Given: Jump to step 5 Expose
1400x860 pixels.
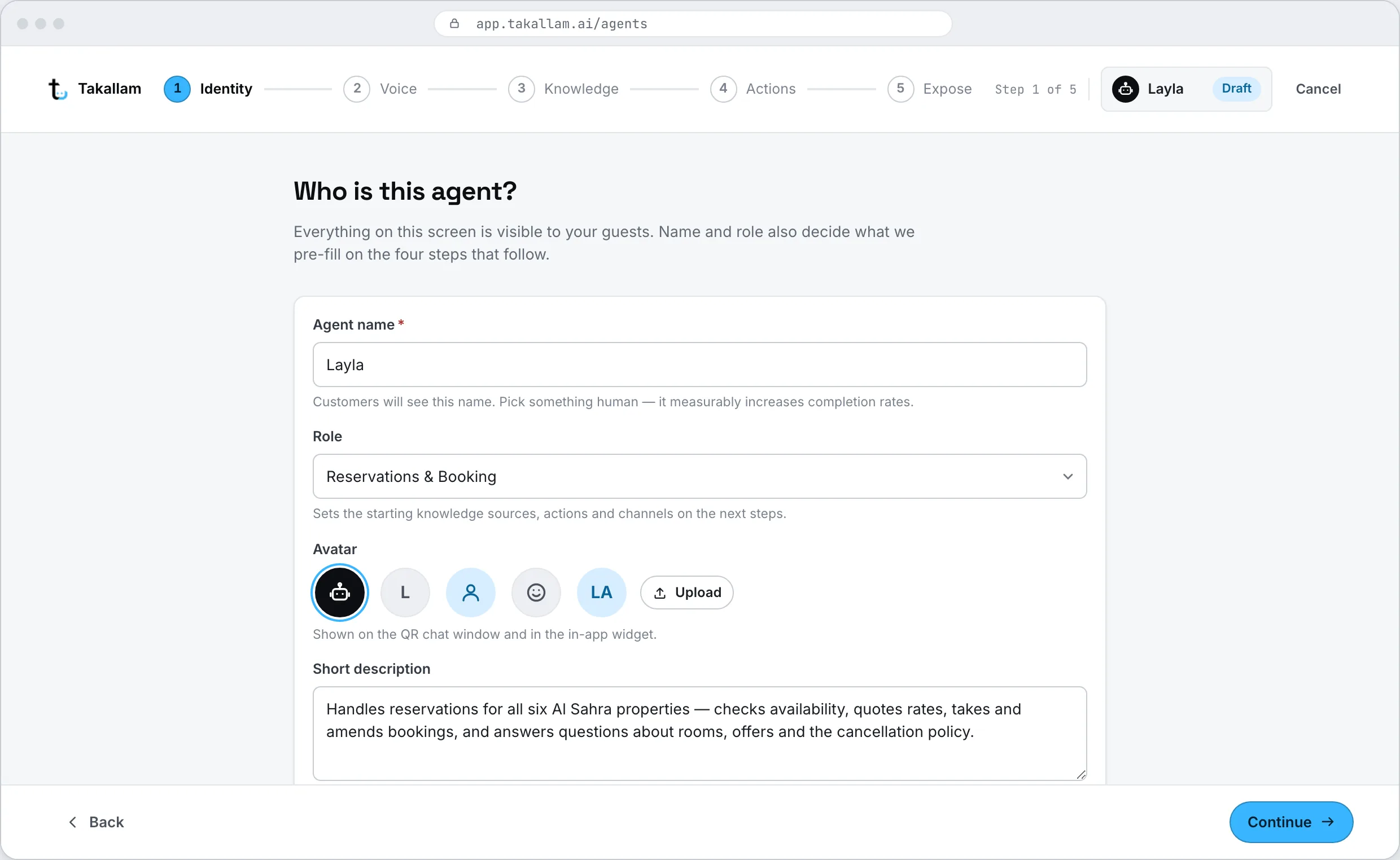Looking at the screenshot, I should (930, 89).
